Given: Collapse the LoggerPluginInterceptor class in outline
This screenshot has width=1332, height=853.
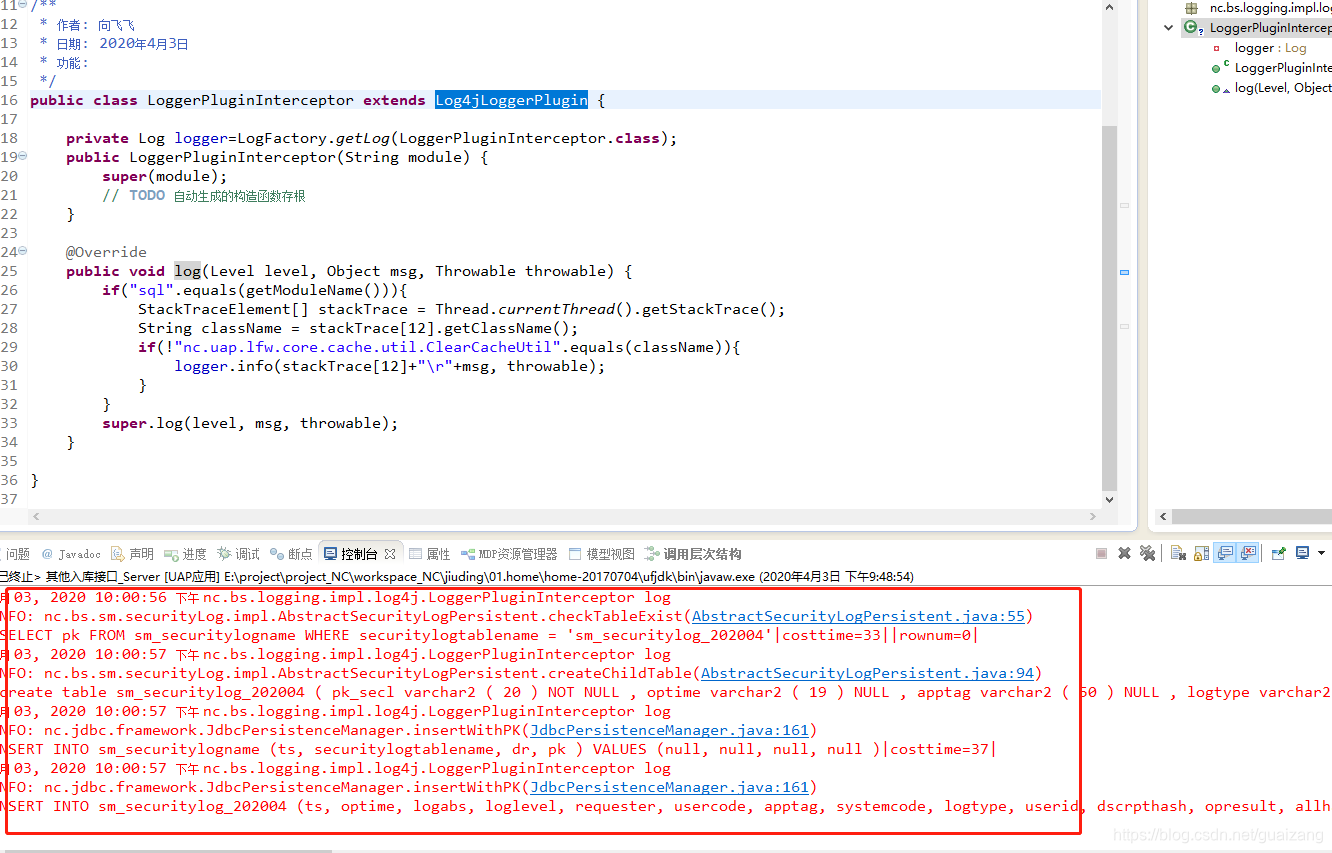Looking at the screenshot, I should [x=1168, y=28].
